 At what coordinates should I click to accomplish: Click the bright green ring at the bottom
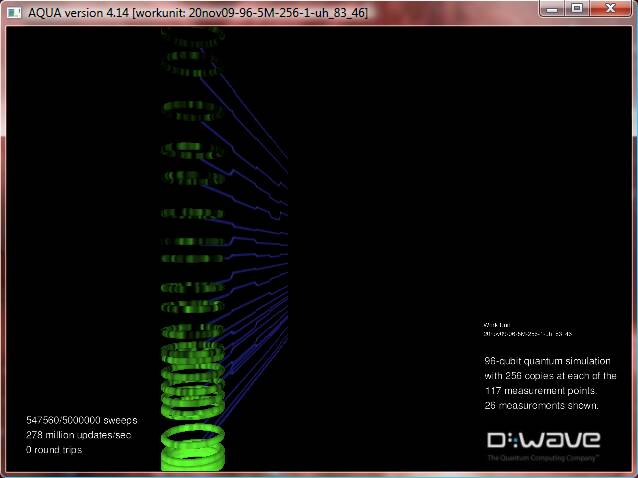(x=194, y=440)
